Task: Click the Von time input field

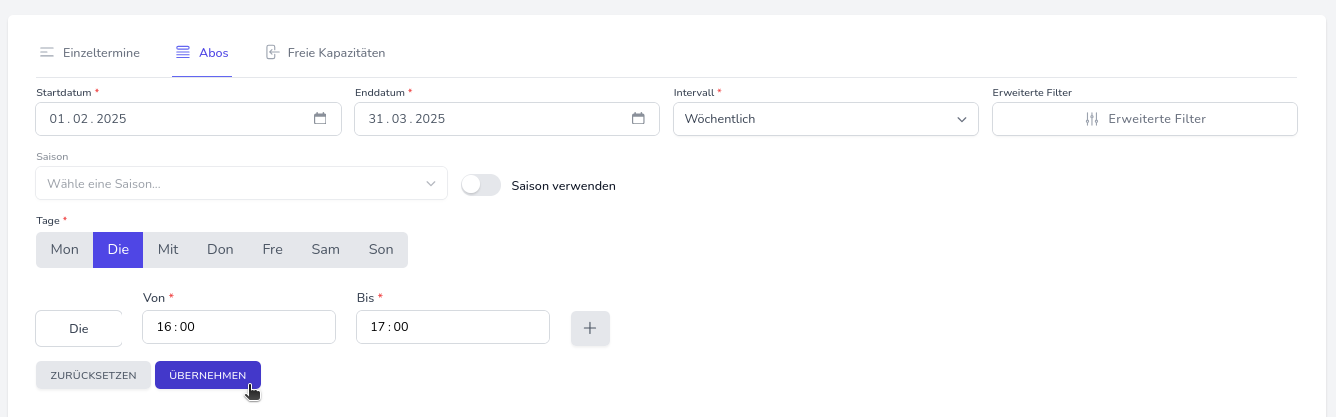Action: click(x=238, y=327)
